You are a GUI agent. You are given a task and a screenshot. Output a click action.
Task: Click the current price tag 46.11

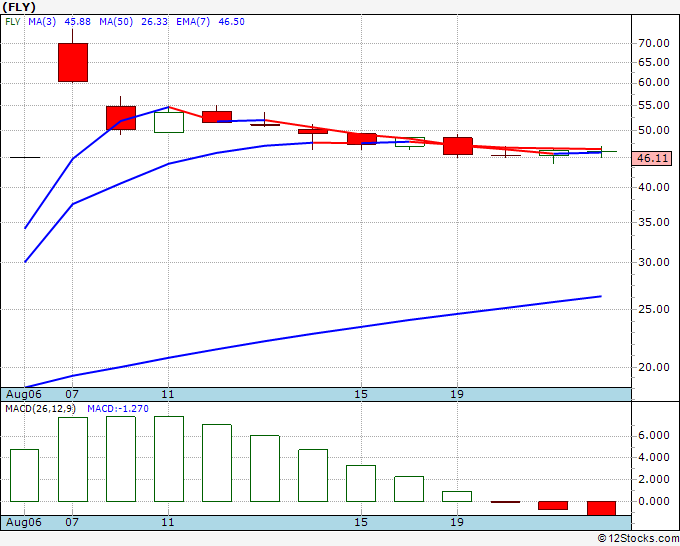(652, 158)
